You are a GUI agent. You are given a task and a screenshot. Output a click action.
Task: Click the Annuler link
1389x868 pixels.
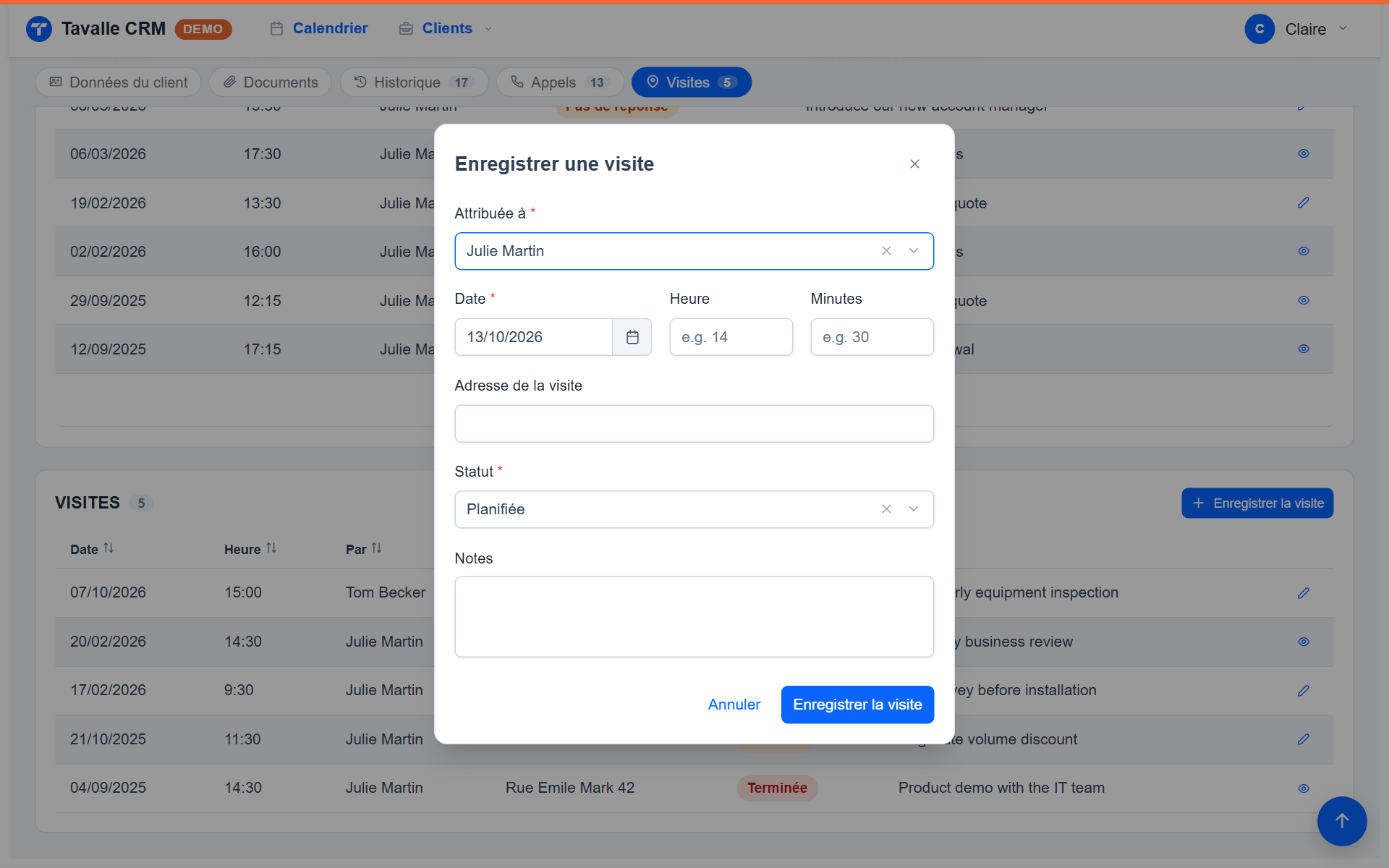[x=734, y=705]
